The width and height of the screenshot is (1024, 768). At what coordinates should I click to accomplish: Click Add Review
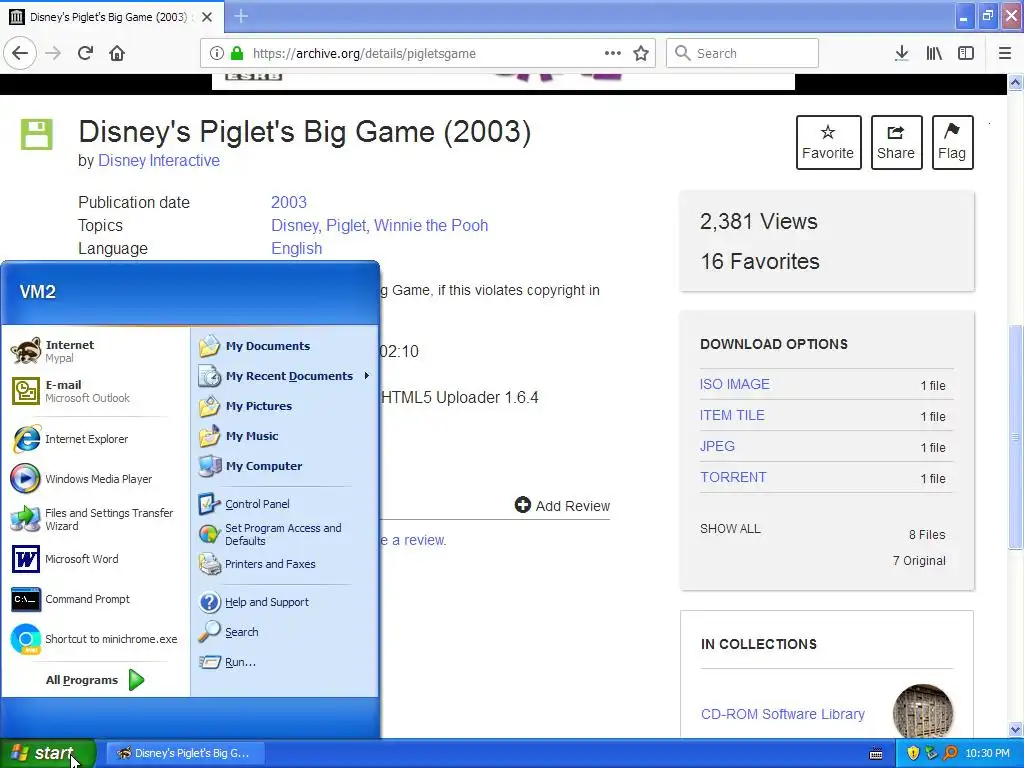pos(562,505)
